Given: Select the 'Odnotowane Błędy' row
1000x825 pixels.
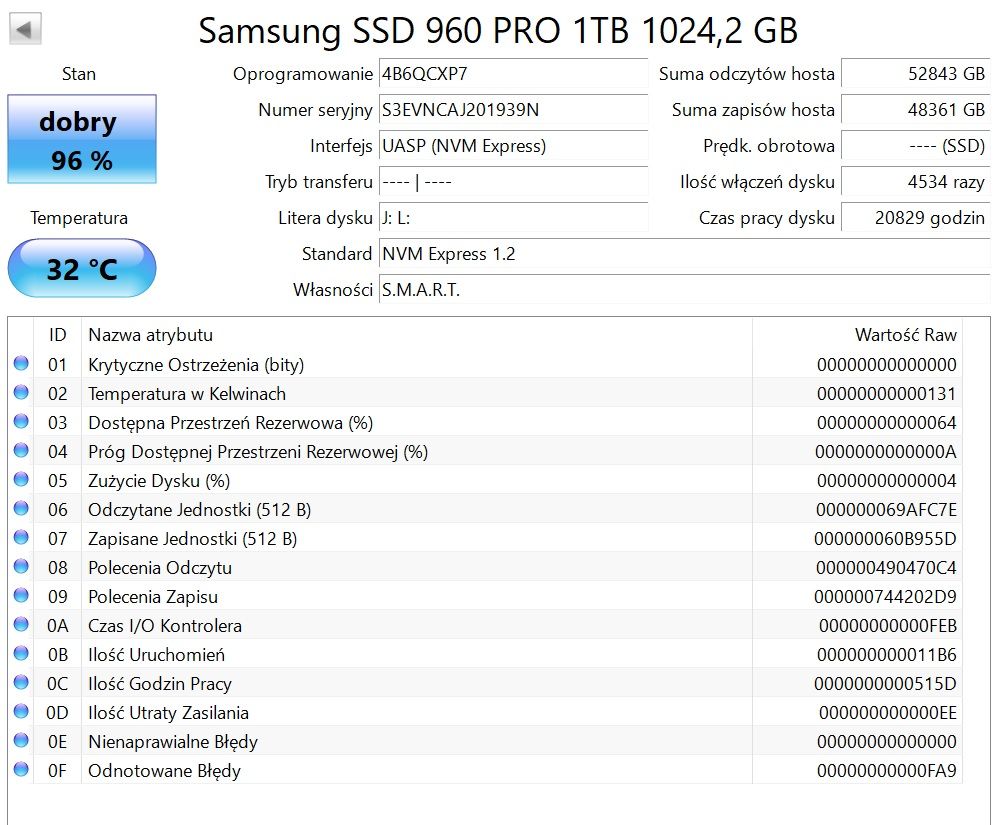Looking at the screenshot, I should click(485, 770).
